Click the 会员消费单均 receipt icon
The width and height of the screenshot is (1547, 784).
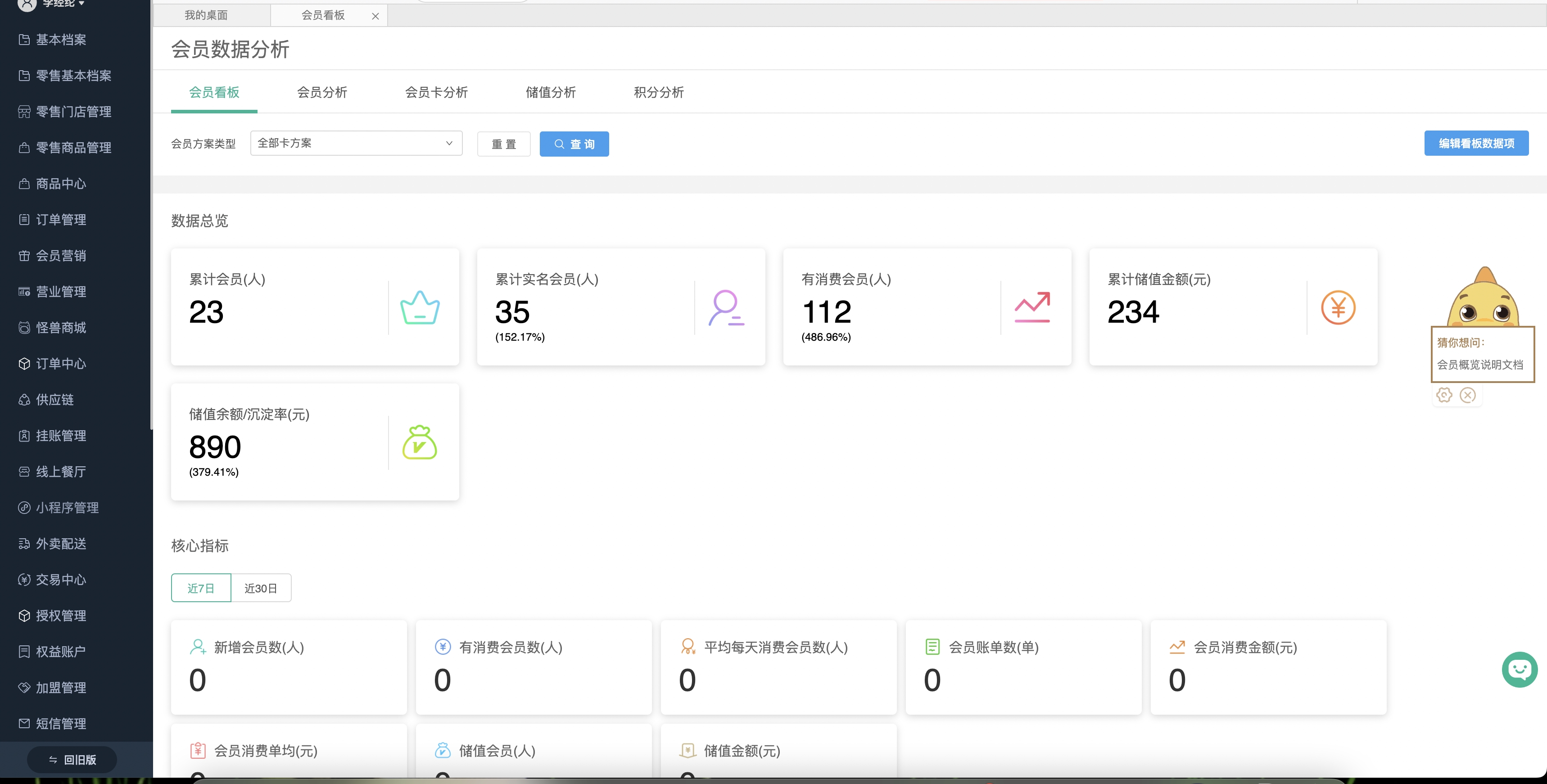pyautogui.click(x=198, y=750)
